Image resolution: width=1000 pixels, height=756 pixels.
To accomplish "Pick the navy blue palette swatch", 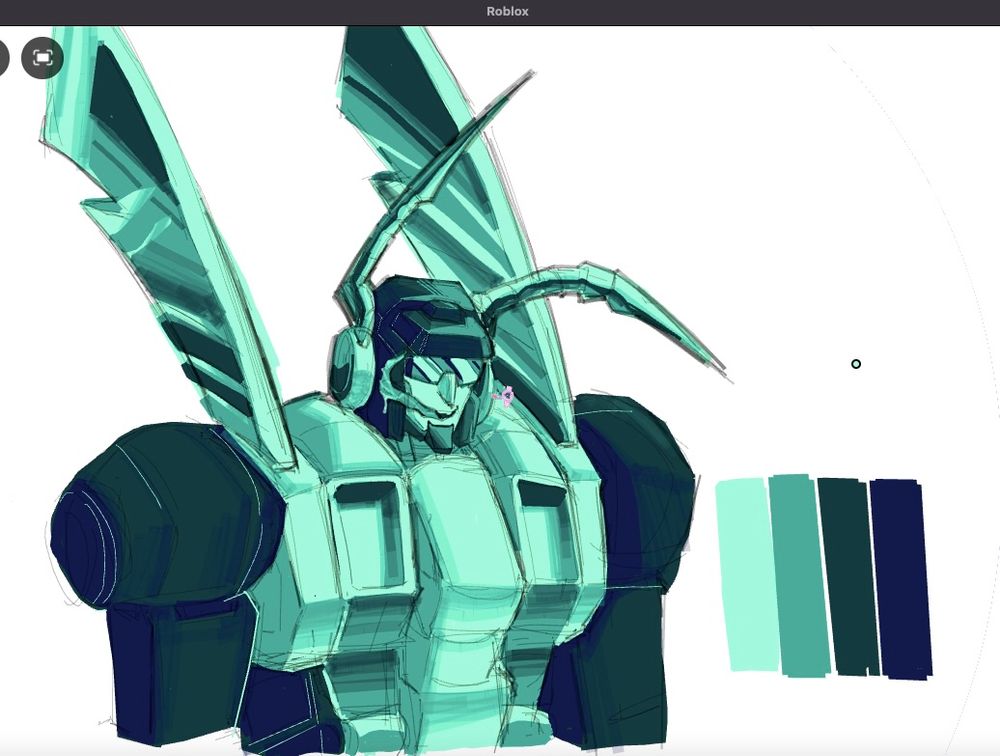I will coord(901,579).
